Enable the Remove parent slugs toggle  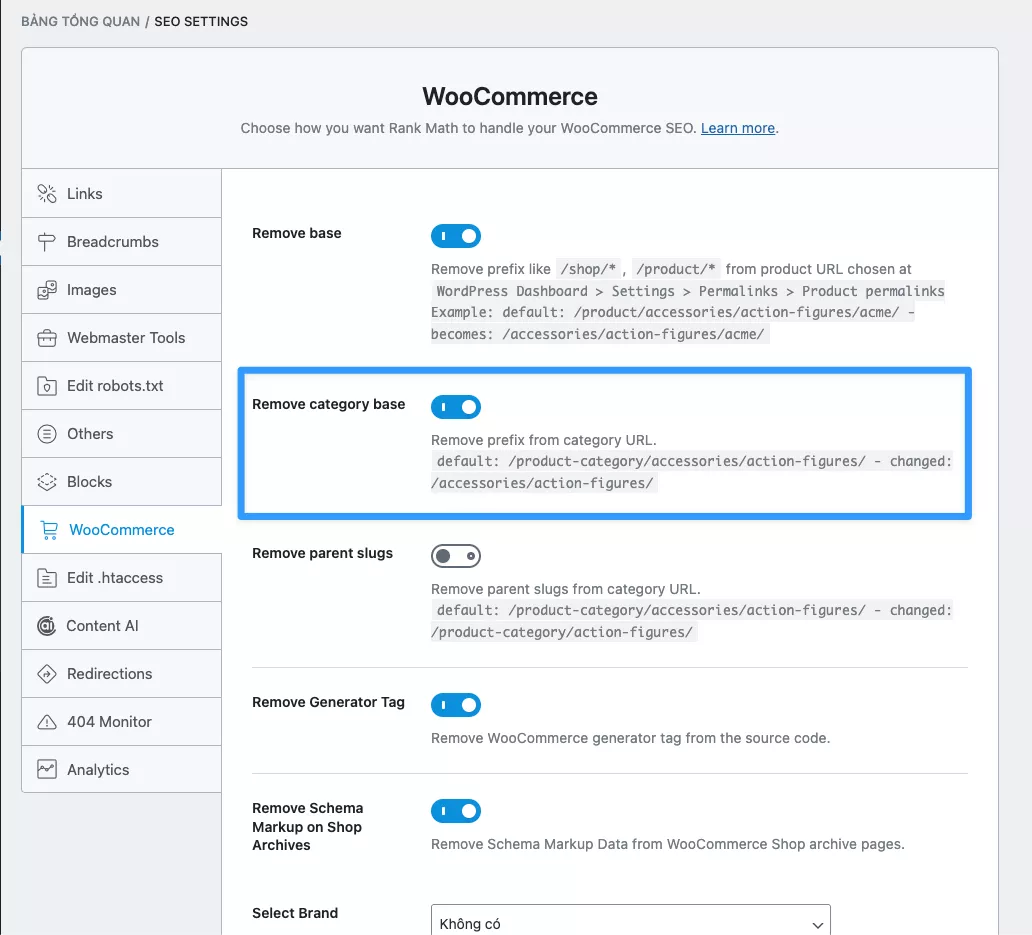pyautogui.click(x=456, y=555)
